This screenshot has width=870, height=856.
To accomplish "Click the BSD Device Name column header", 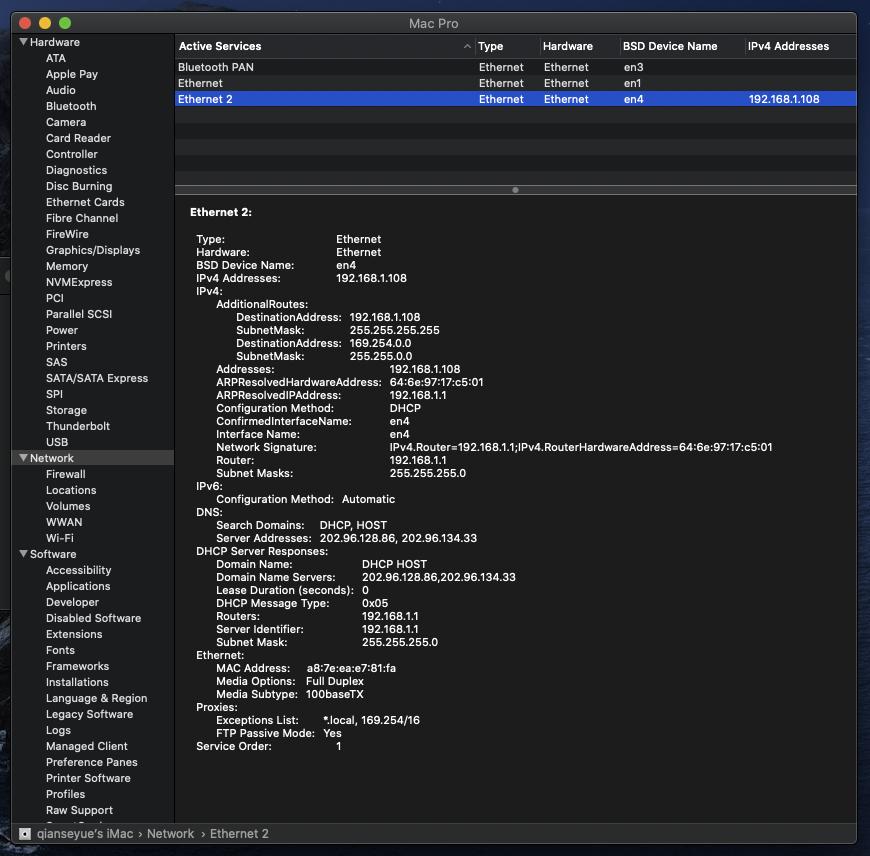I will [670, 46].
